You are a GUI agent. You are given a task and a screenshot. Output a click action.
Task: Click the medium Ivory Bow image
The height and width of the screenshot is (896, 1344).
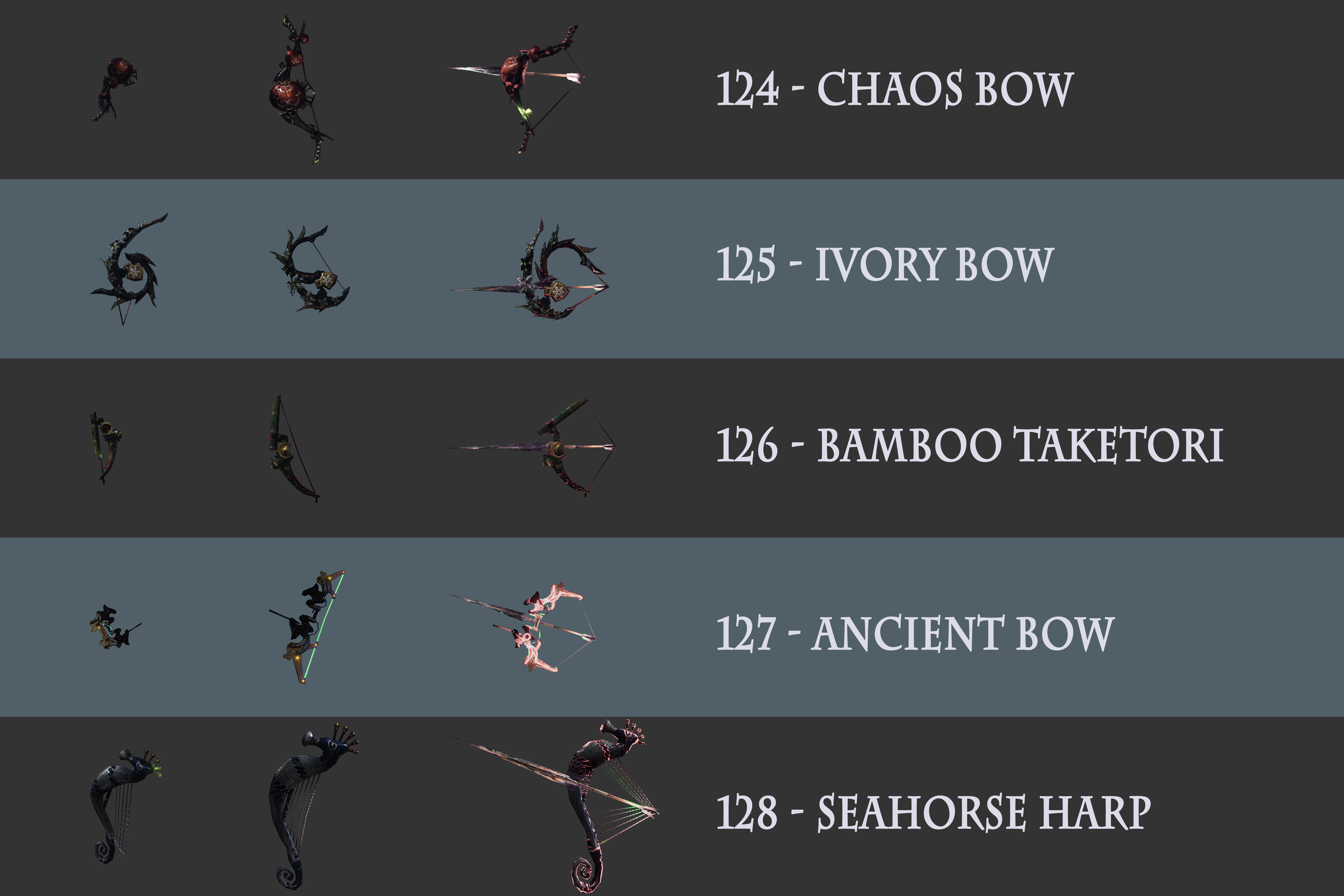tap(309, 268)
